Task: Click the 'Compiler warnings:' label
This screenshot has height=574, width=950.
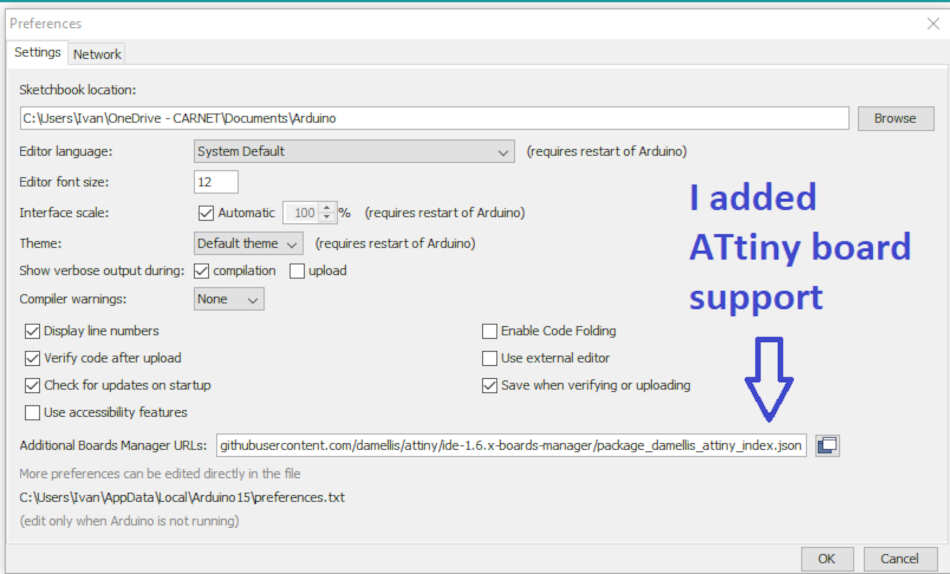Action: tap(73, 299)
